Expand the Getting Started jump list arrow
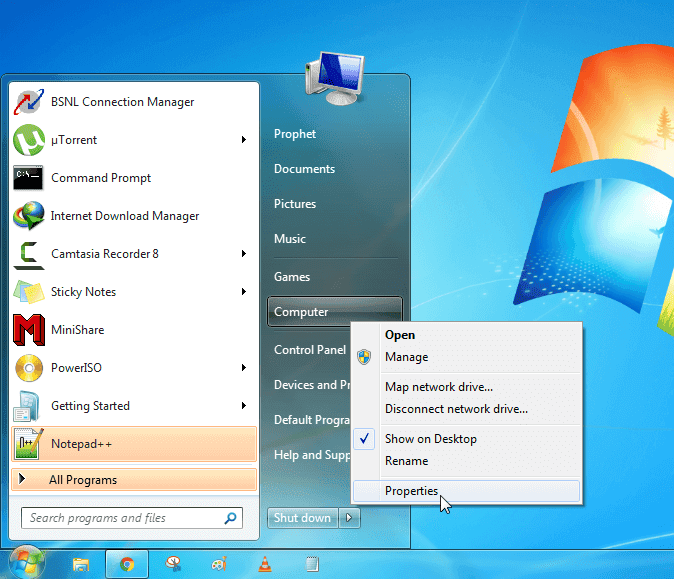 coord(244,405)
